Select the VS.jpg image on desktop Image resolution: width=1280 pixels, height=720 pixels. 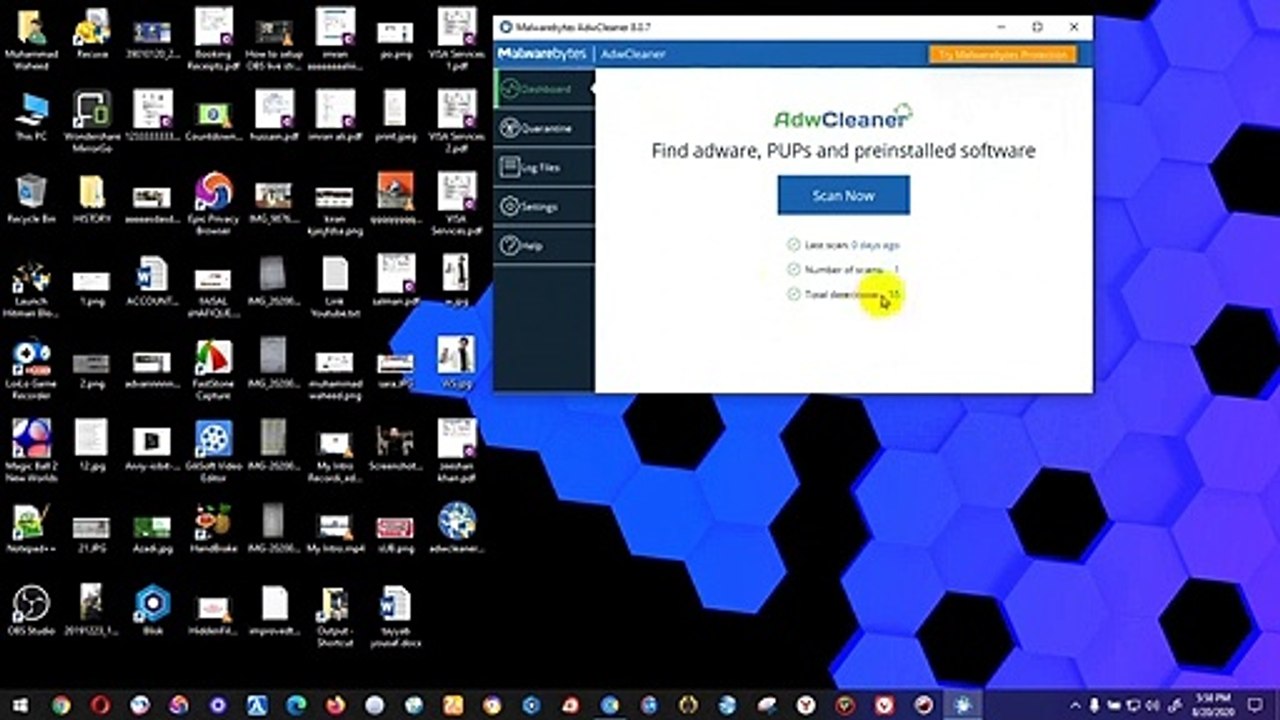pos(456,362)
